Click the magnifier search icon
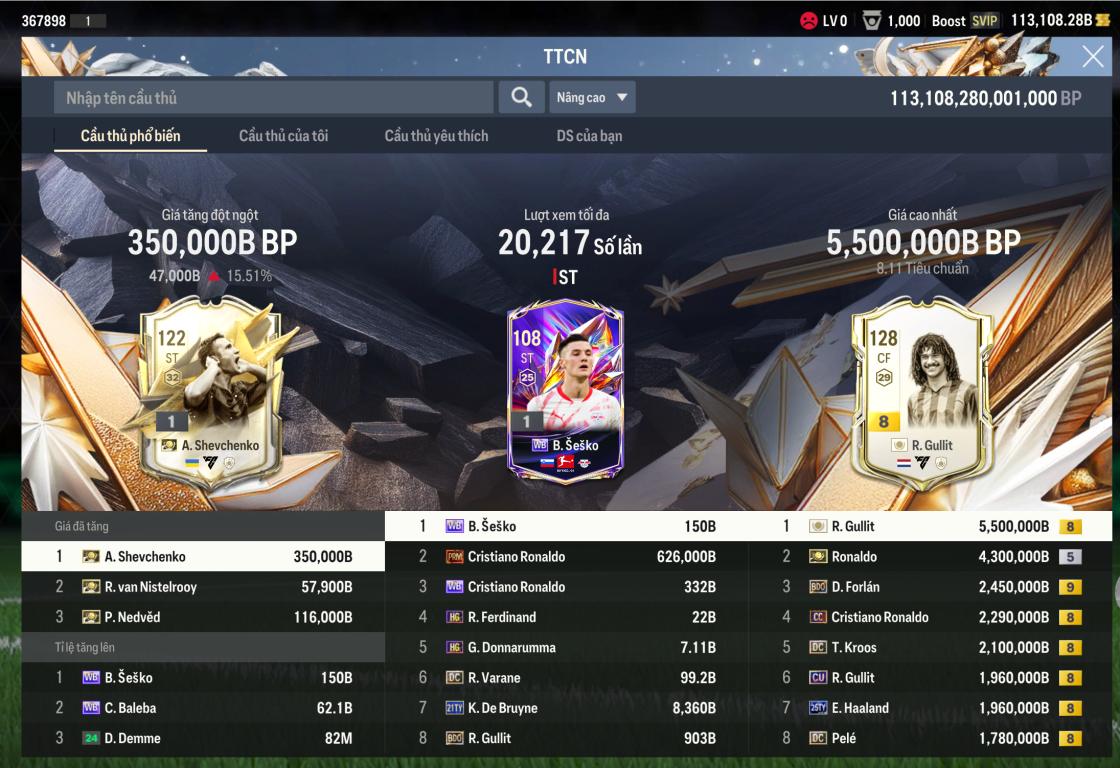 coord(521,97)
